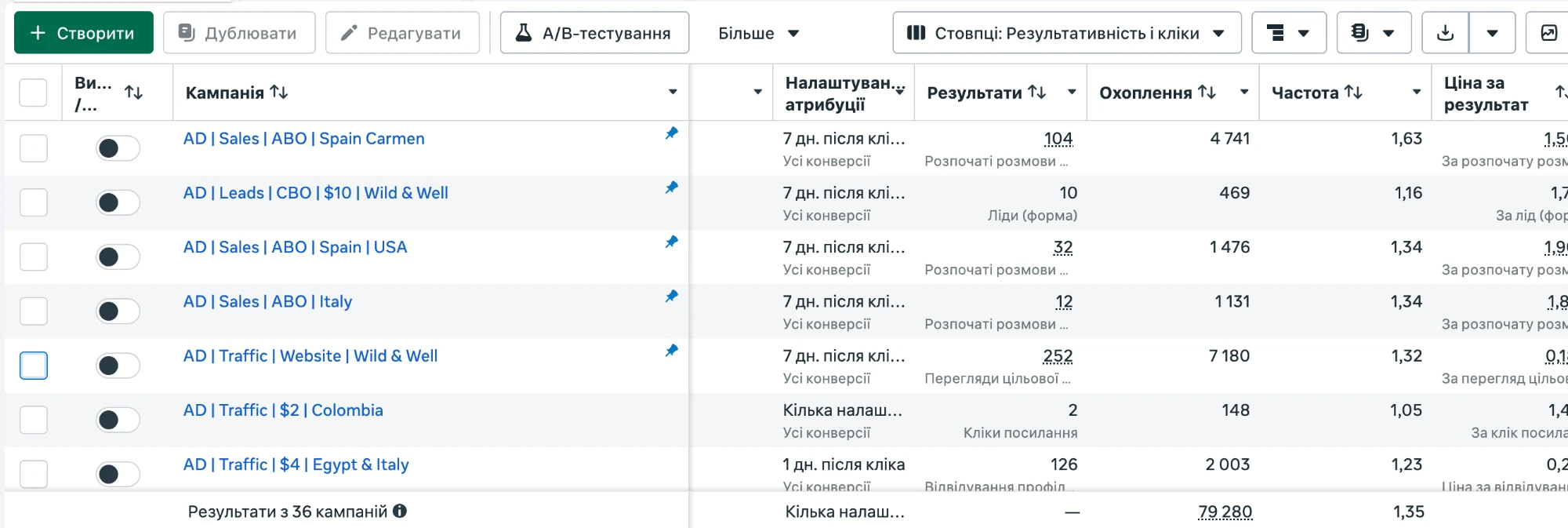Screen dimensions: 1568x528
Task: Open Налаштування атрибуції column dropdown arrow
Action: coord(900,92)
